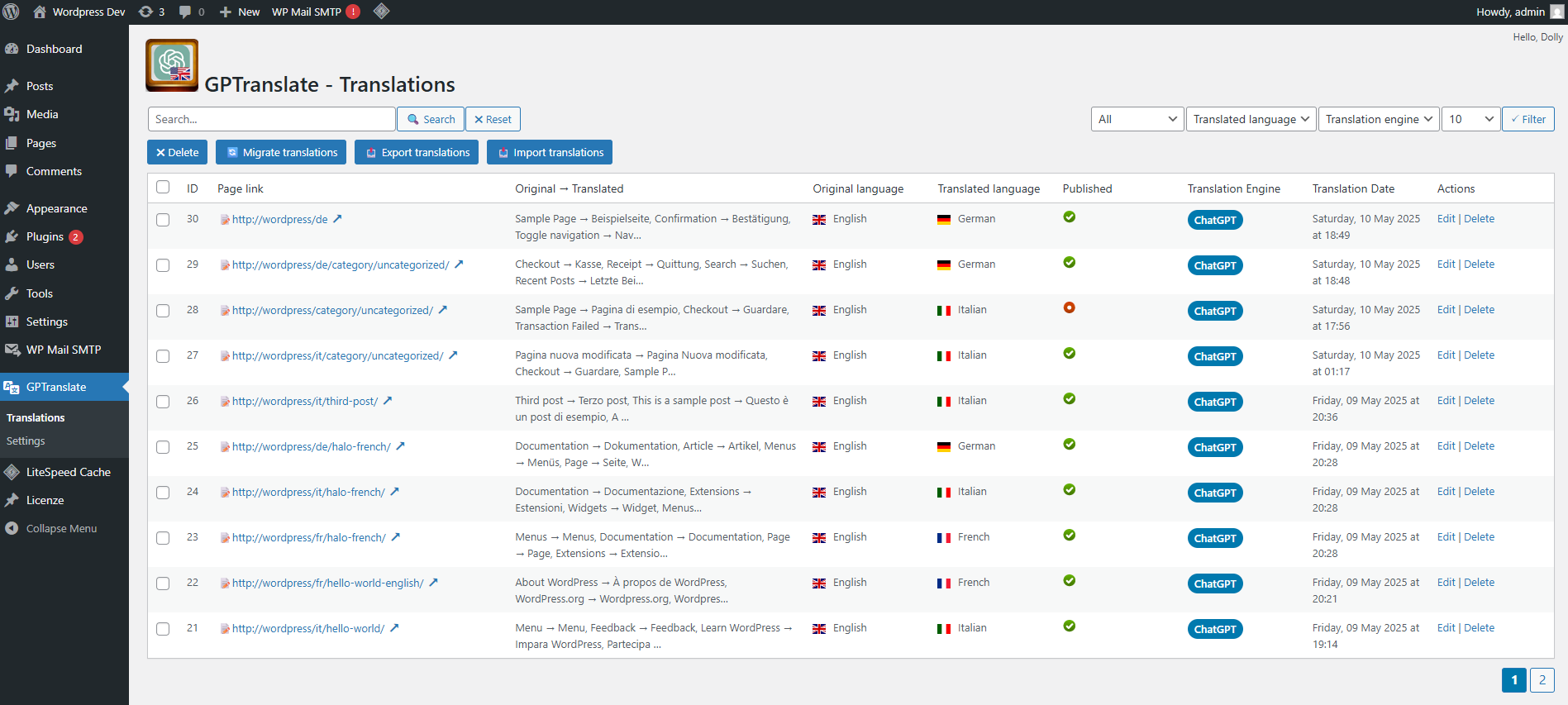This screenshot has height=705, width=1568.
Task: Click the Export translations button
Action: [x=417, y=152]
